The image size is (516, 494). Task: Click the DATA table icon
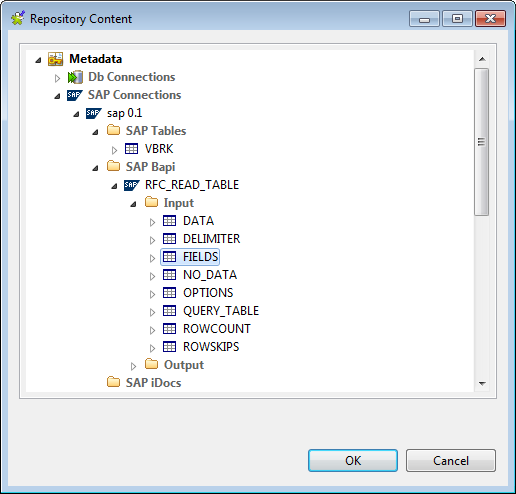tap(169, 221)
